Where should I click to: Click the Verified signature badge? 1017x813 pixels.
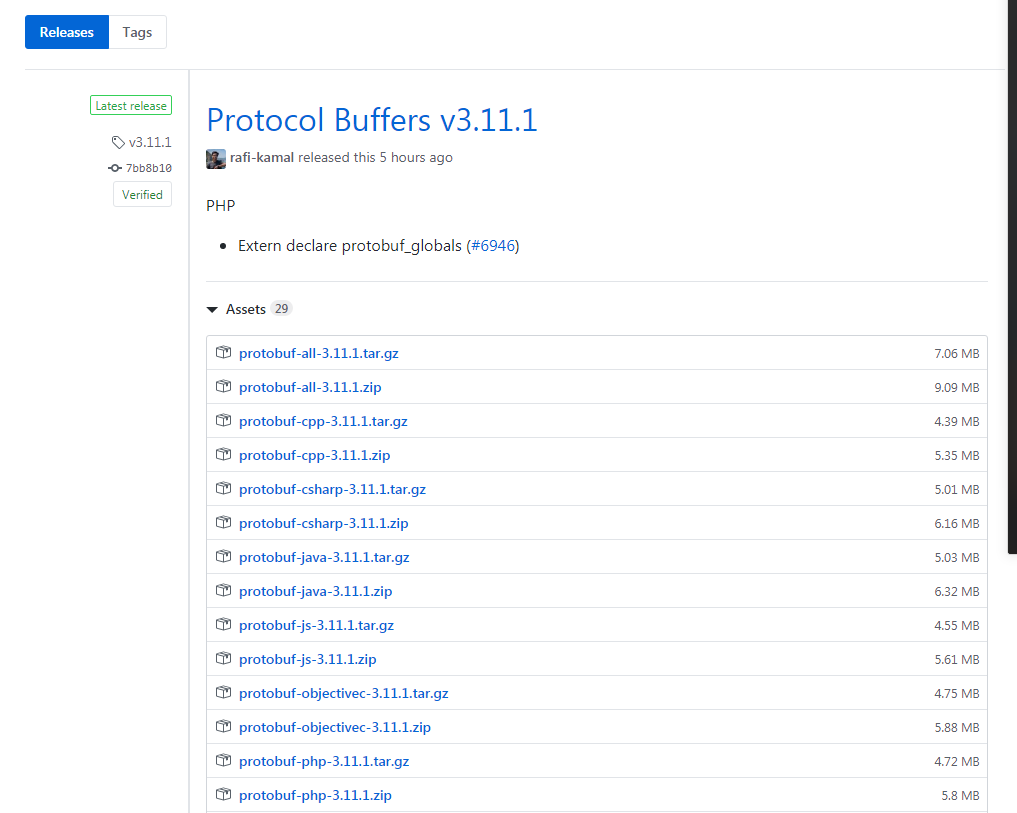[142, 195]
